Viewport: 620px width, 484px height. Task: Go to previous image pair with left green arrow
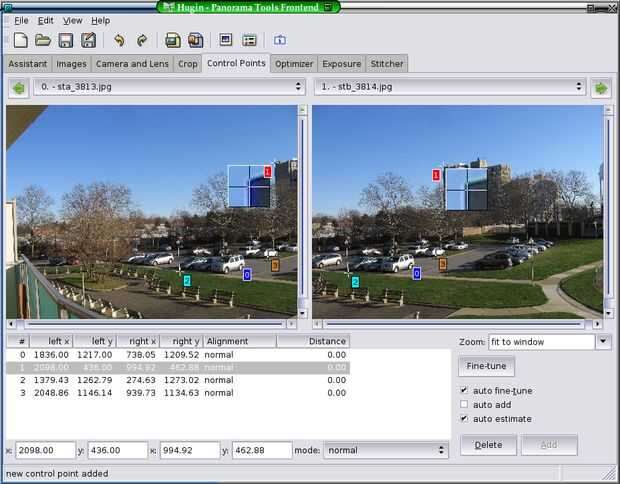click(19, 88)
